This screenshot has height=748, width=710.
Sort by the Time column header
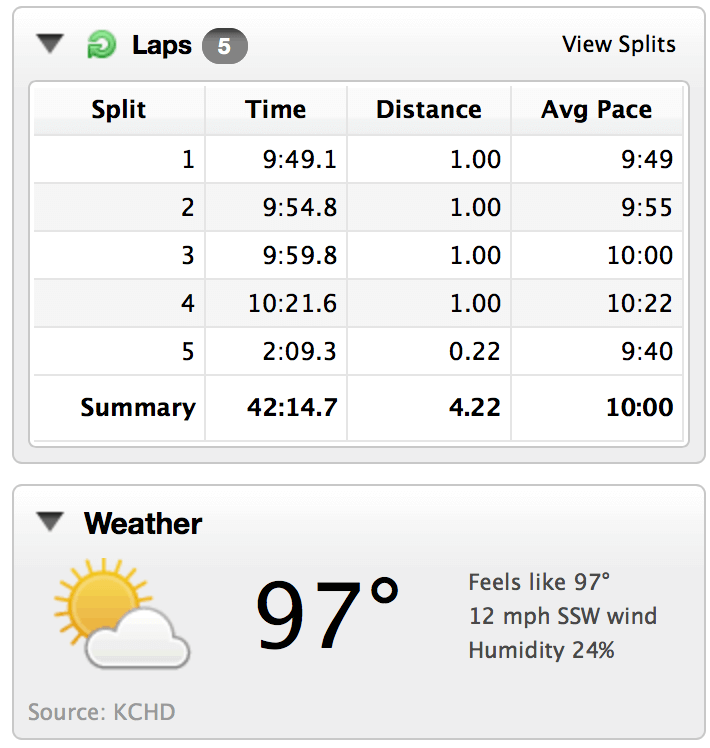point(275,110)
